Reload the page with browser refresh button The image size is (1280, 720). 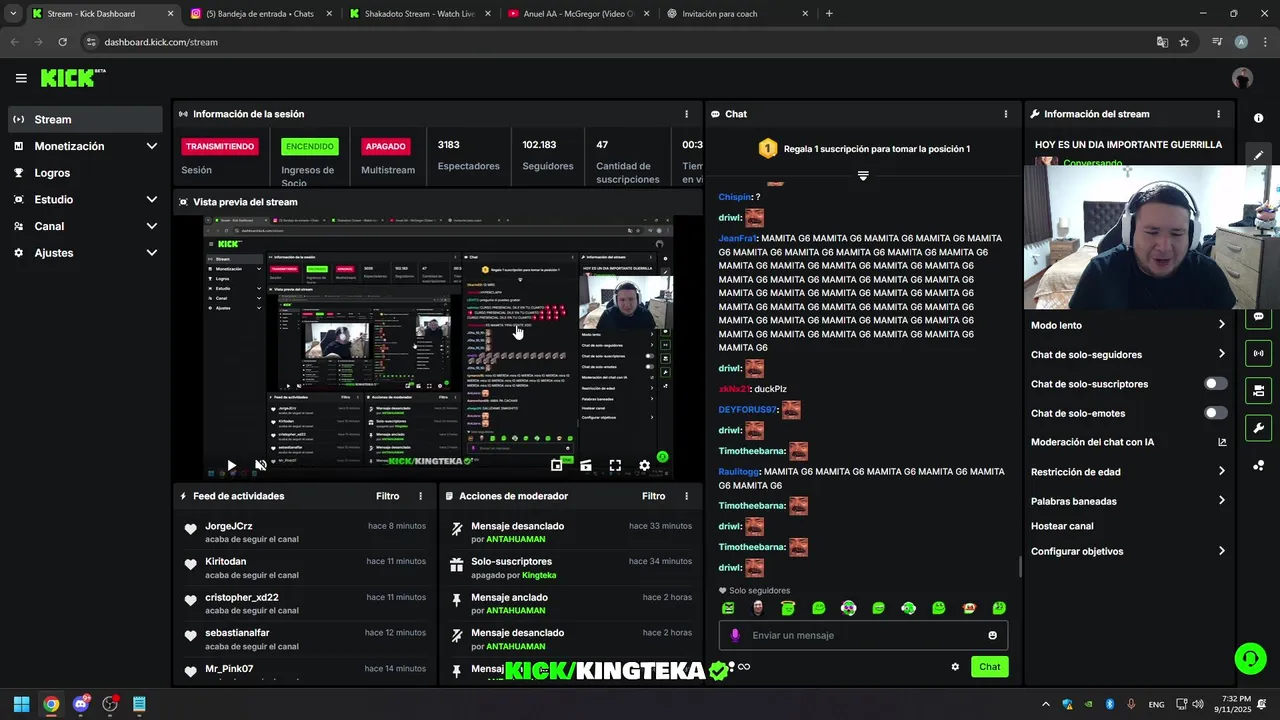tap(62, 42)
